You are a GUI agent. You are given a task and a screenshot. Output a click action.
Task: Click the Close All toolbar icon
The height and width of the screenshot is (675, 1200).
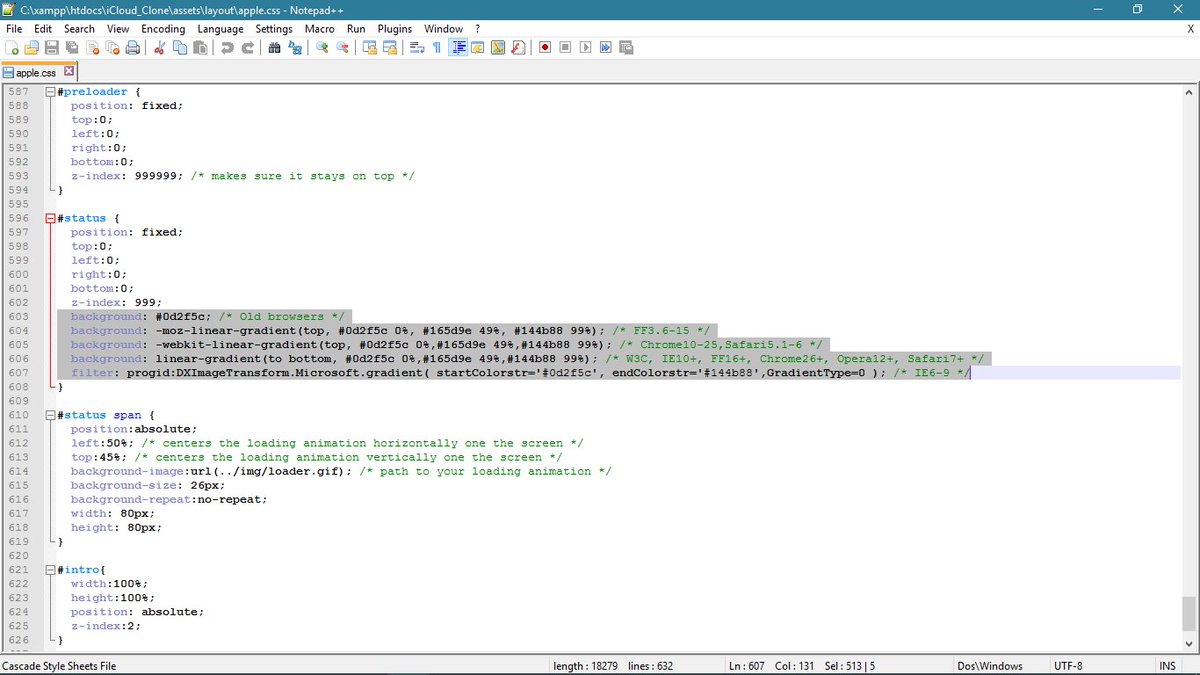coord(112,47)
